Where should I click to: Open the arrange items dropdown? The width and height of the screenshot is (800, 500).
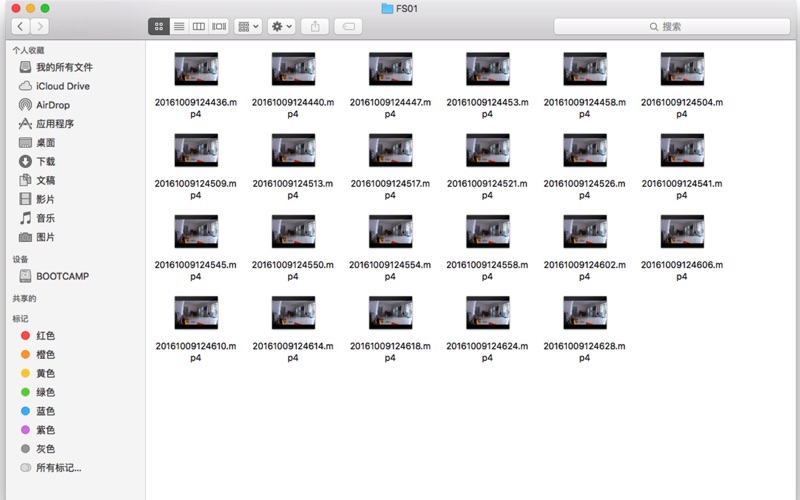coord(248,26)
